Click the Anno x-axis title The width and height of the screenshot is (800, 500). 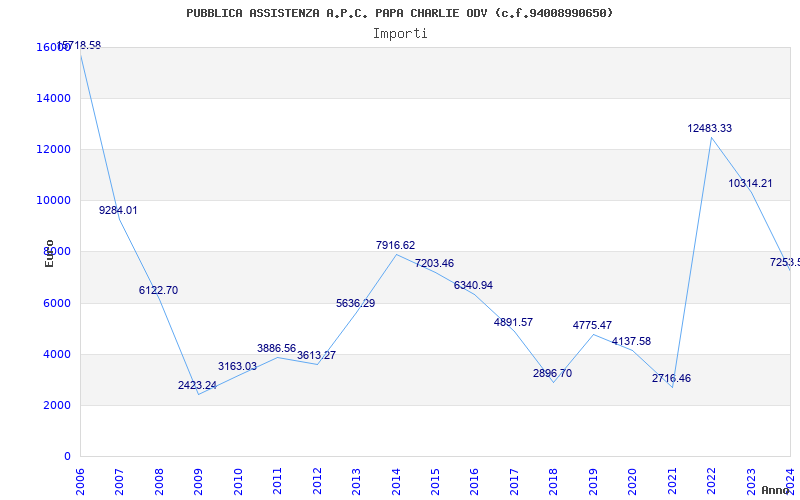click(775, 490)
